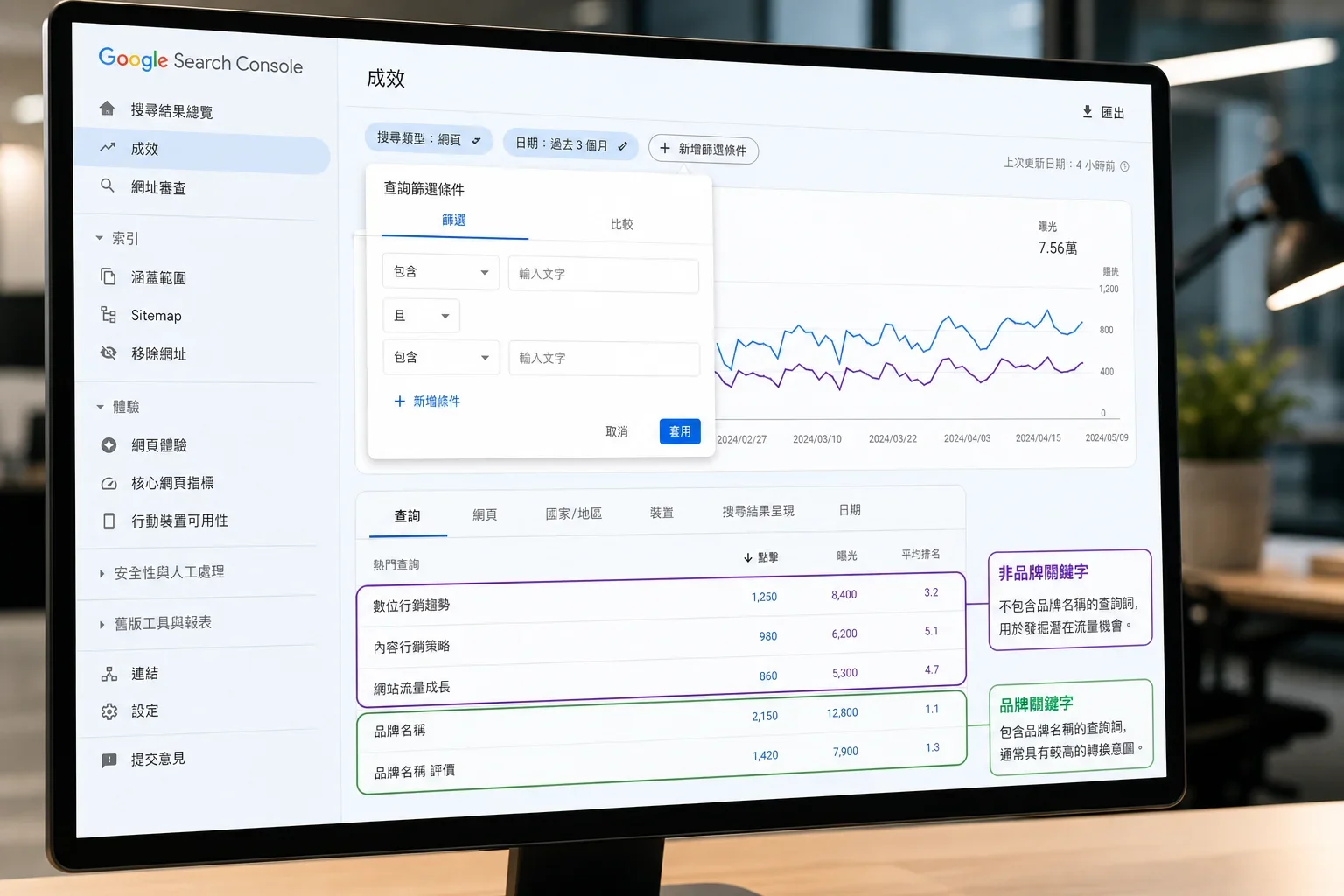The height and width of the screenshot is (896, 1344).
Task: Switch to the 篩選 tab in dialog
Action: [454, 220]
